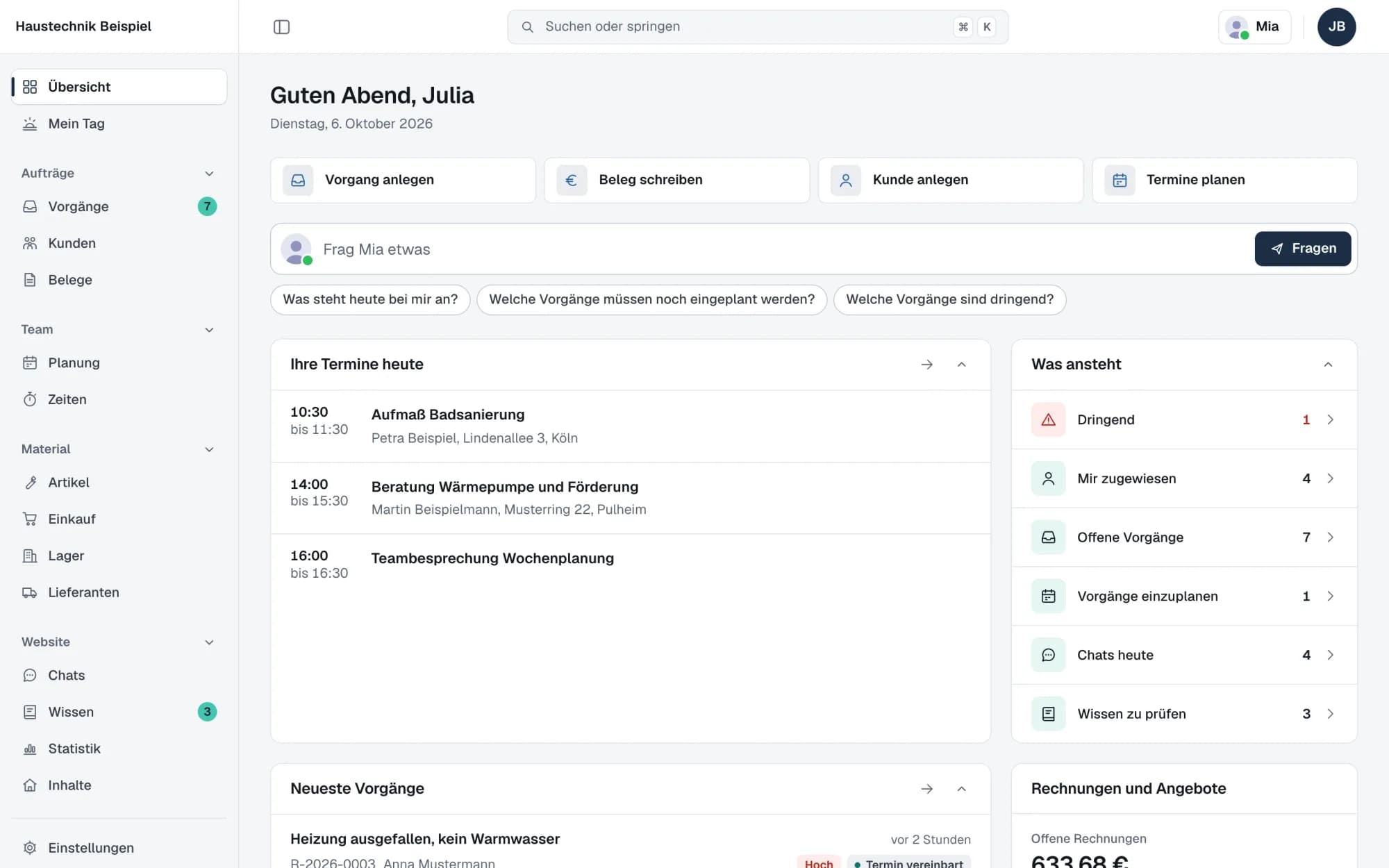Screen dimensions: 1389x868
Task: Click the search magnifier icon
Action: tap(528, 26)
